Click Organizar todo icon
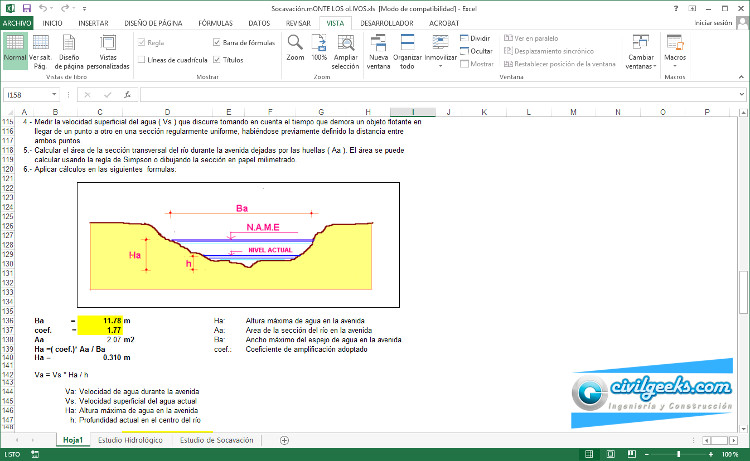The height and width of the screenshot is (461, 750). pyautogui.click(x=407, y=47)
